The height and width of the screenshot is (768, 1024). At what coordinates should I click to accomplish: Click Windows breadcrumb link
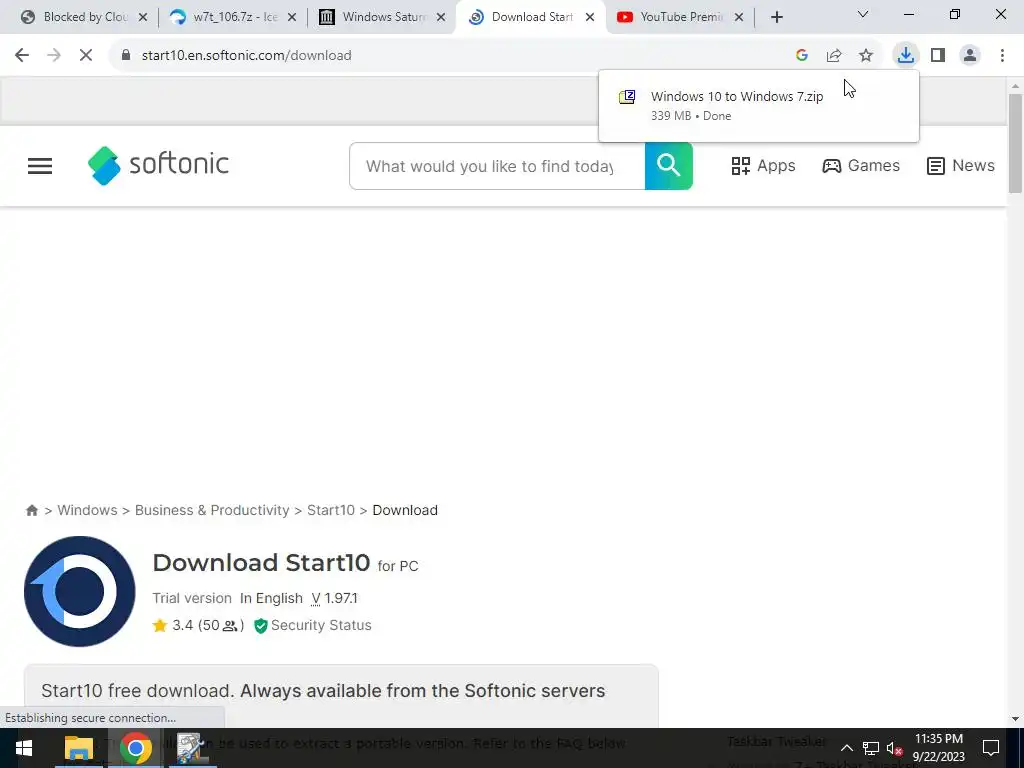pos(88,510)
